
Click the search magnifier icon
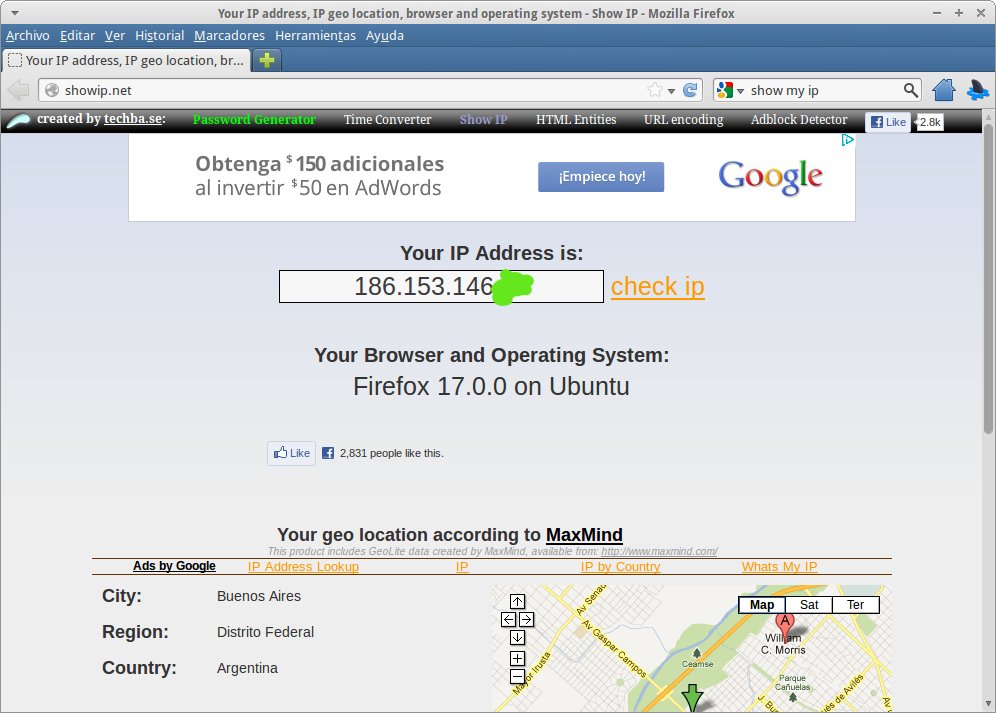coord(910,90)
